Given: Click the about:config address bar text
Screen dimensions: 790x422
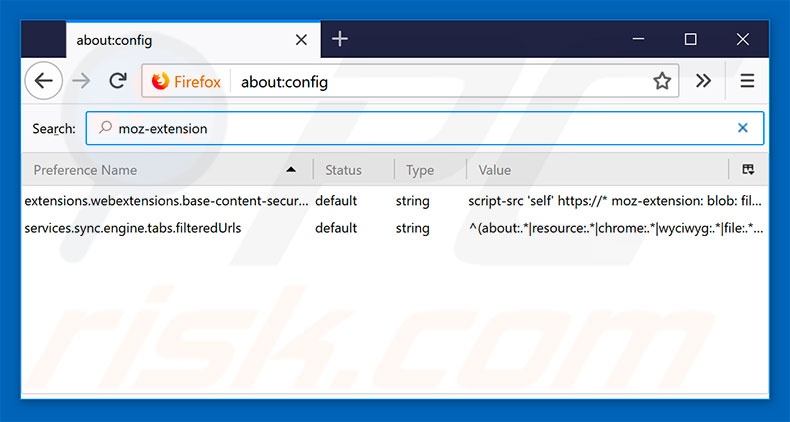Looking at the screenshot, I should click(284, 82).
